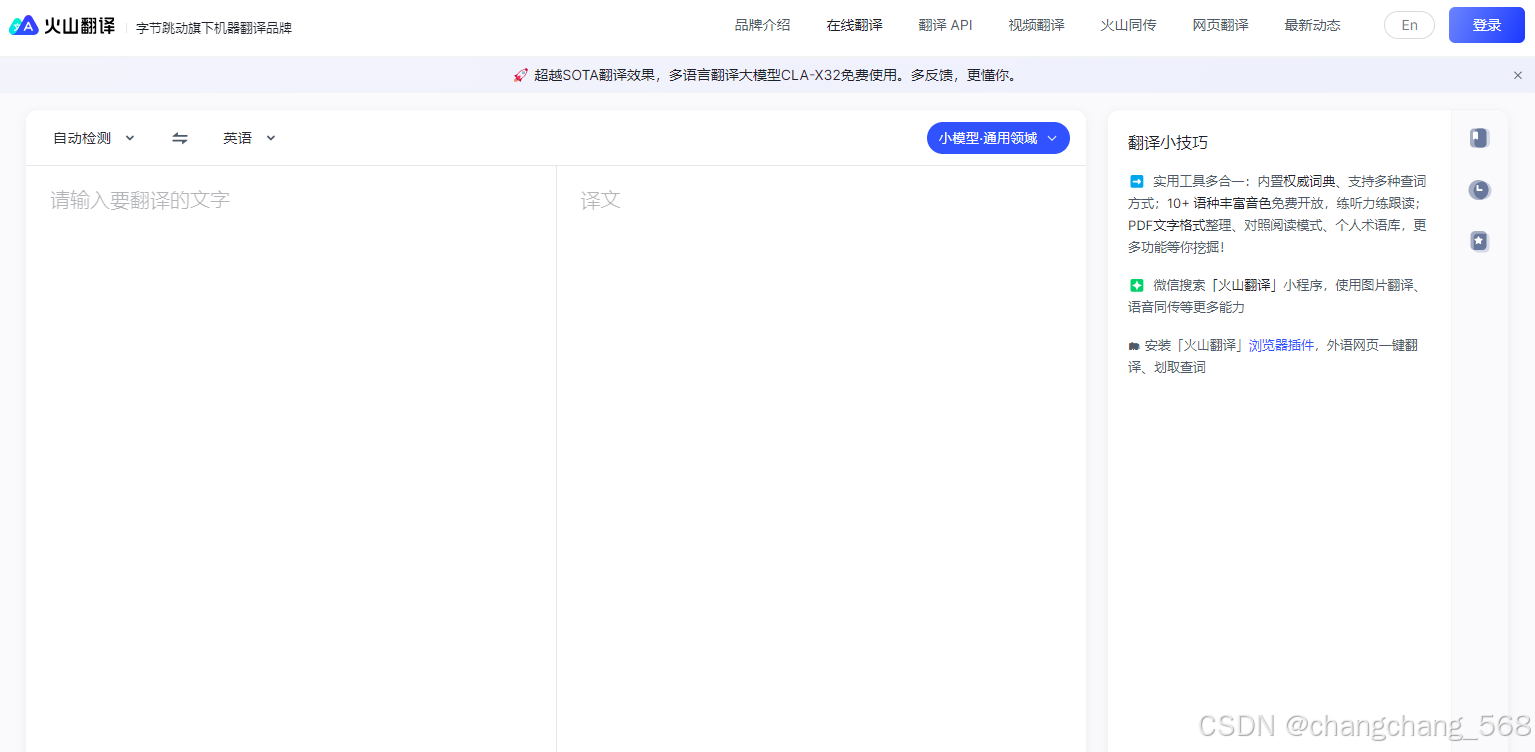
Task: Open 翻译 API menu item
Action: 945,25
